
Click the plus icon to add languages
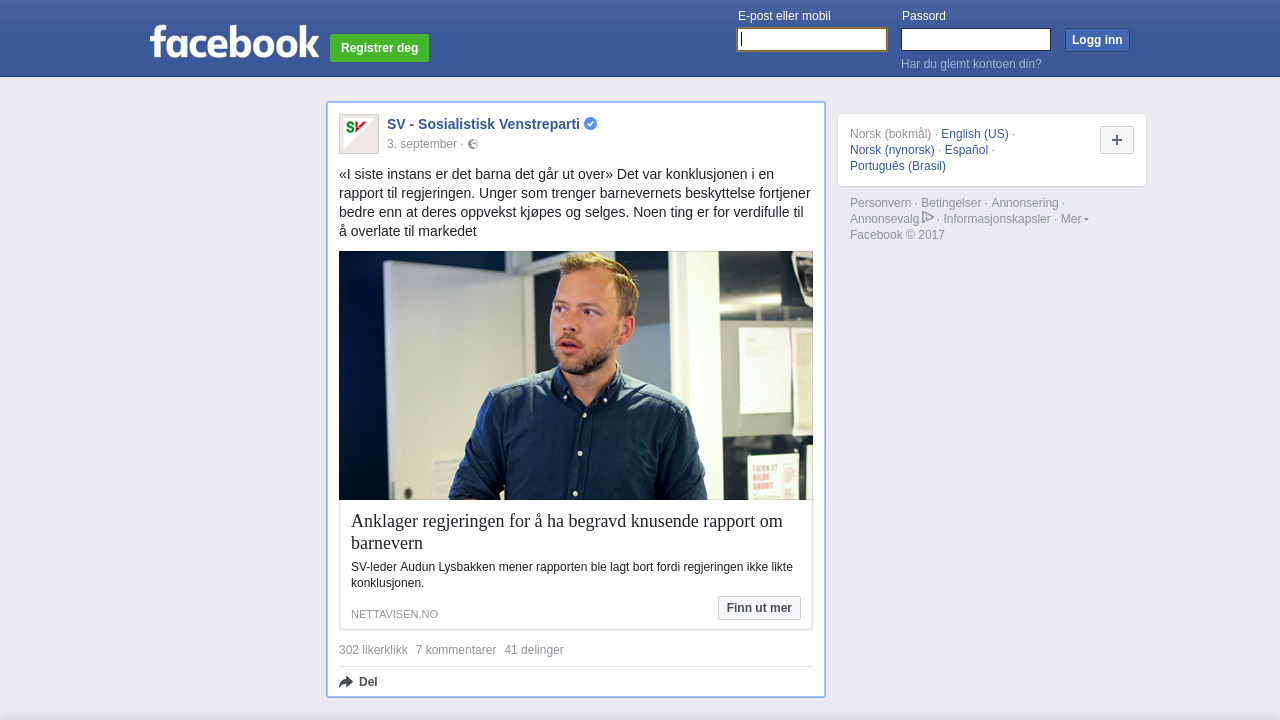[1117, 140]
